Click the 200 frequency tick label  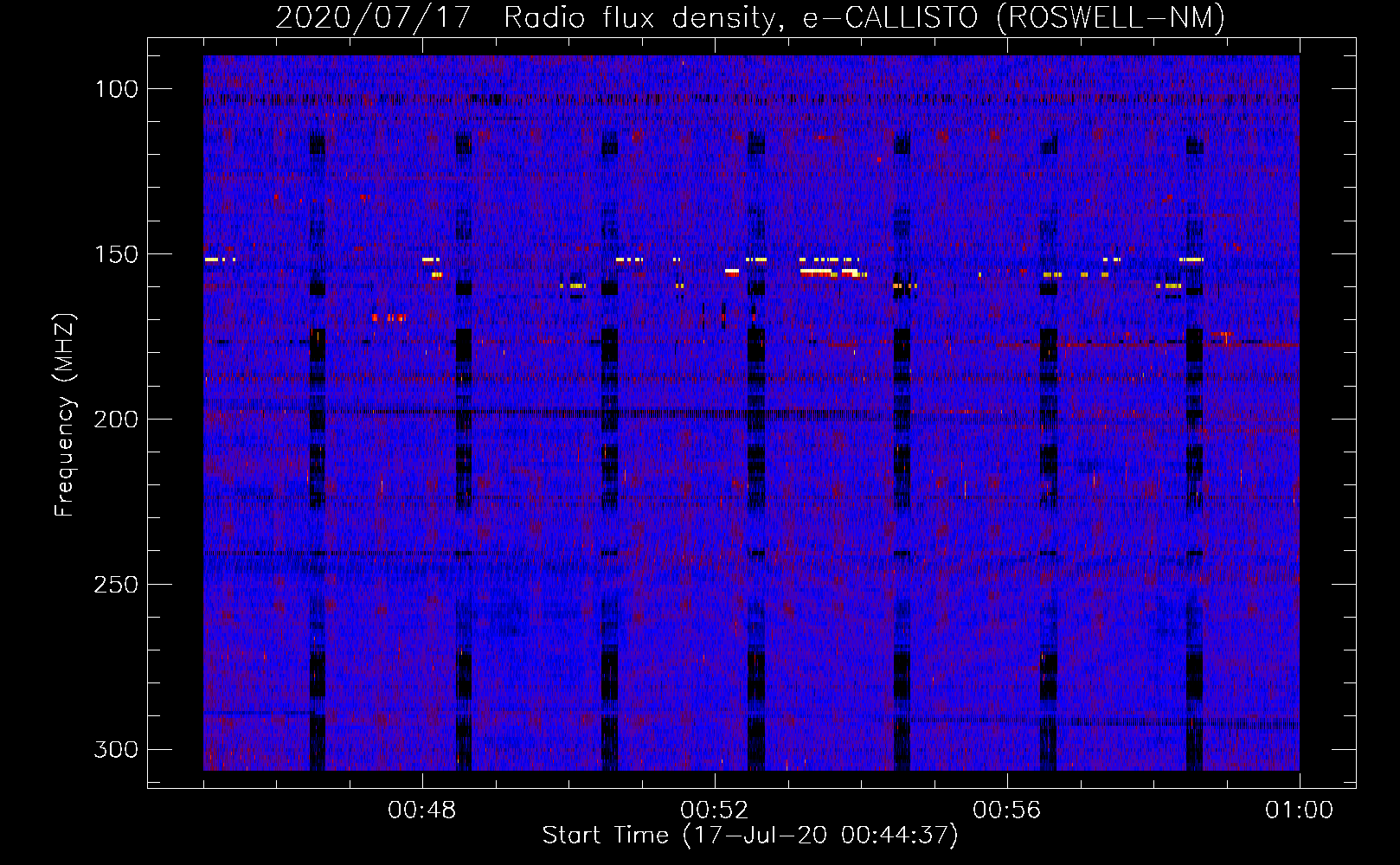(x=116, y=420)
